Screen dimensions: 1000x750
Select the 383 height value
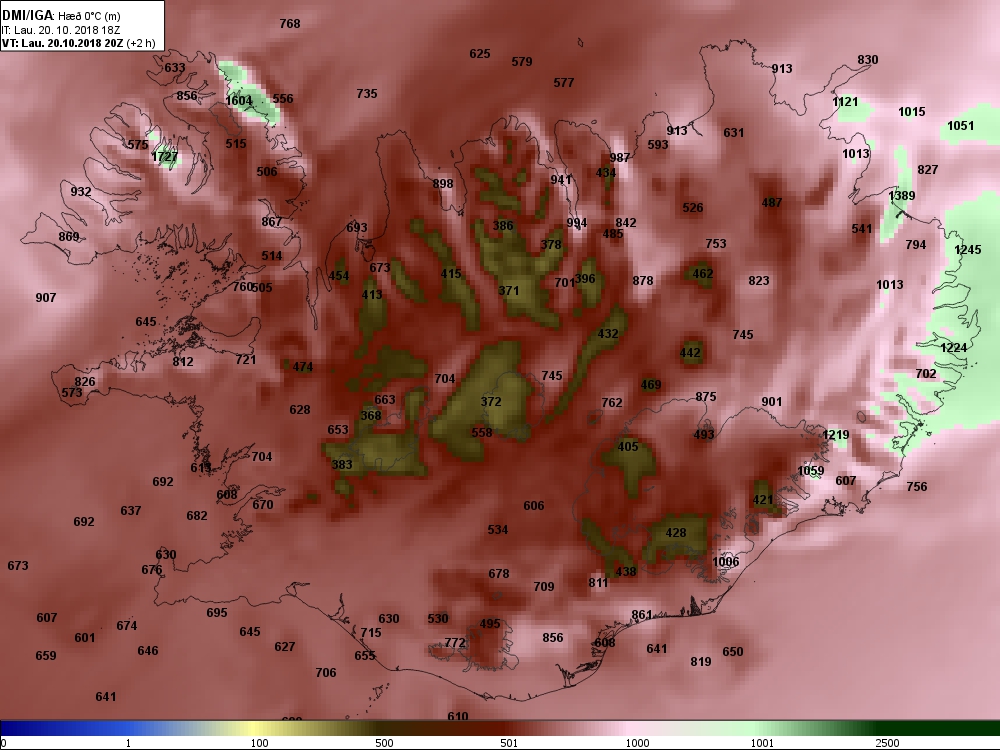(x=342, y=464)
